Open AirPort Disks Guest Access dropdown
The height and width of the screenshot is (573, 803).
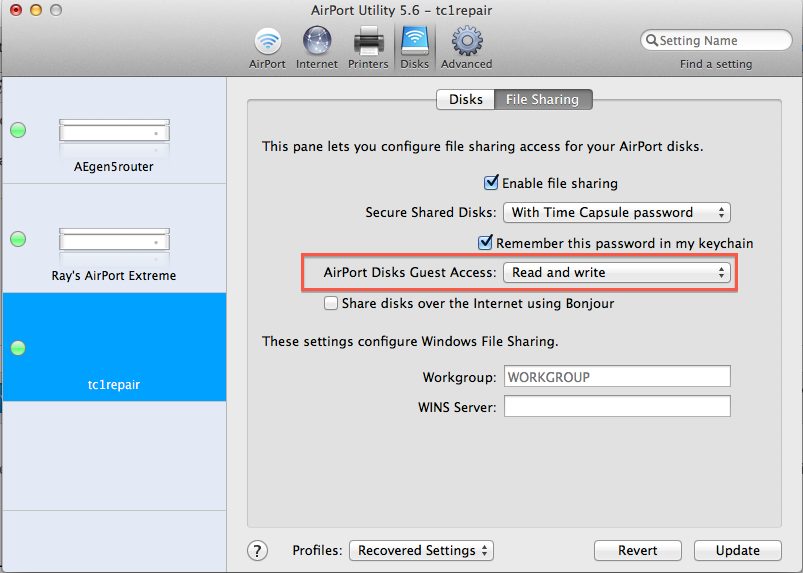click(617, 272)
